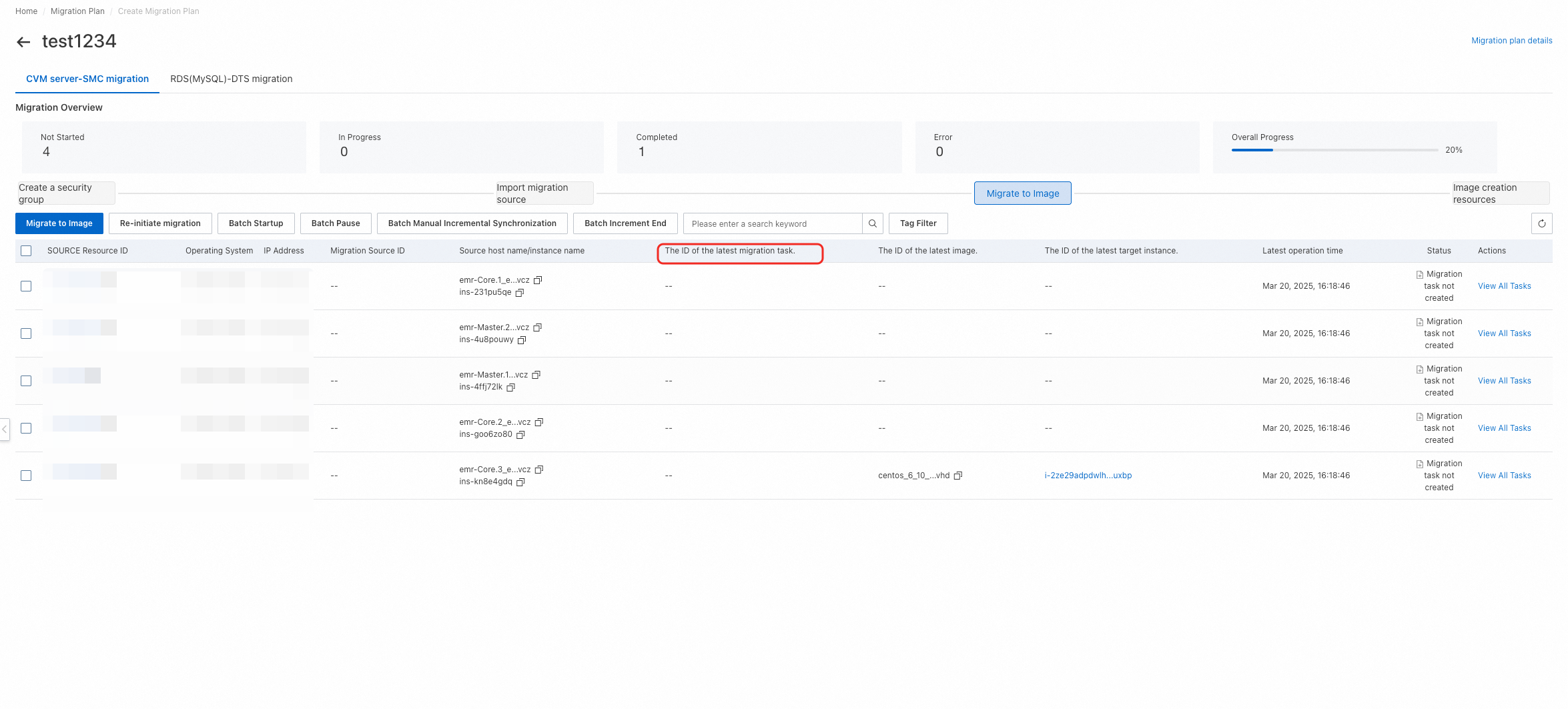This screenshot has width=1568, height=709.
Task: Expand the collapsed left side panel
Action: point(5,429)
